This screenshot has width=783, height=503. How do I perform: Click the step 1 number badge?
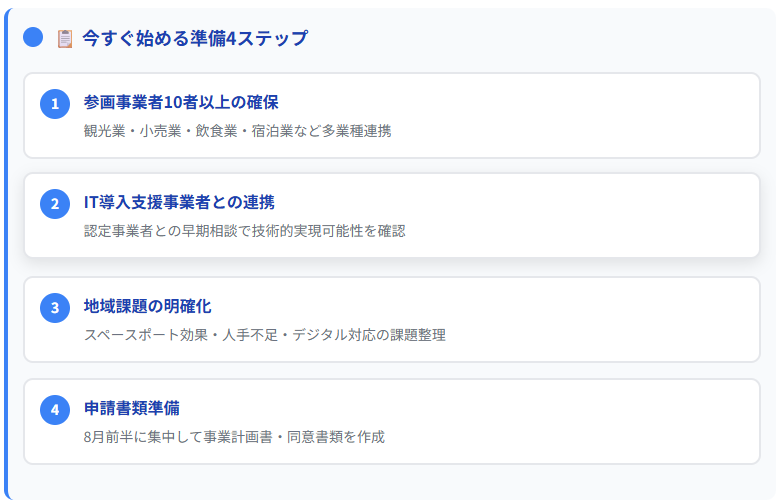[55, 104]
